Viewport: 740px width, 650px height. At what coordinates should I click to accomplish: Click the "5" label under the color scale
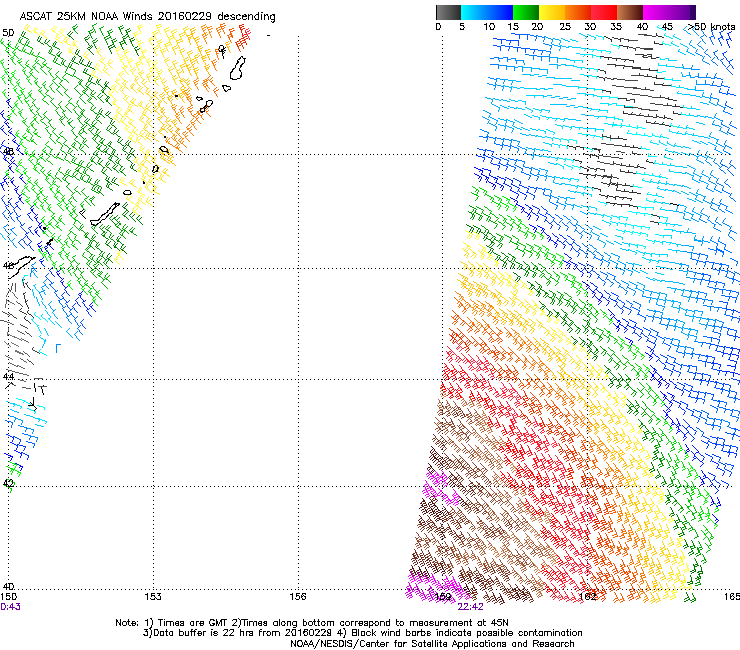pos(462,27)
